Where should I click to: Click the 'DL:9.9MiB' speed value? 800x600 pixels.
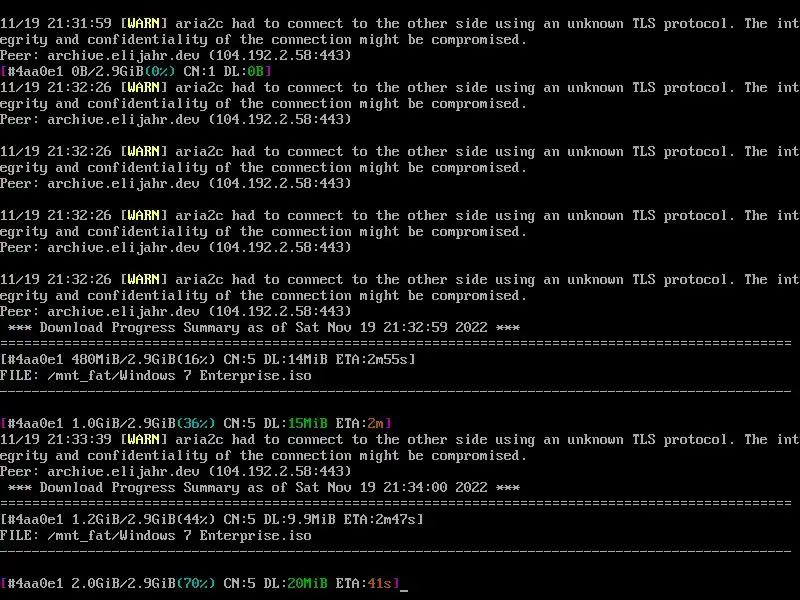tap(299, 519)
